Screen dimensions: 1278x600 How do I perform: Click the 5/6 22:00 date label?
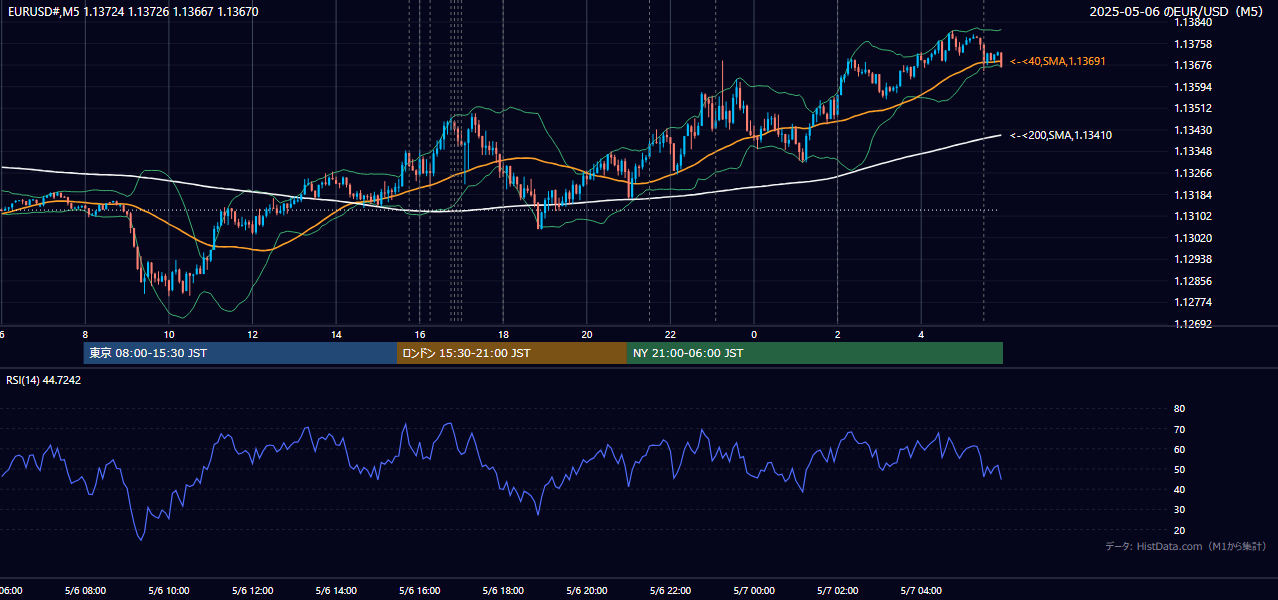click(670, 591)
